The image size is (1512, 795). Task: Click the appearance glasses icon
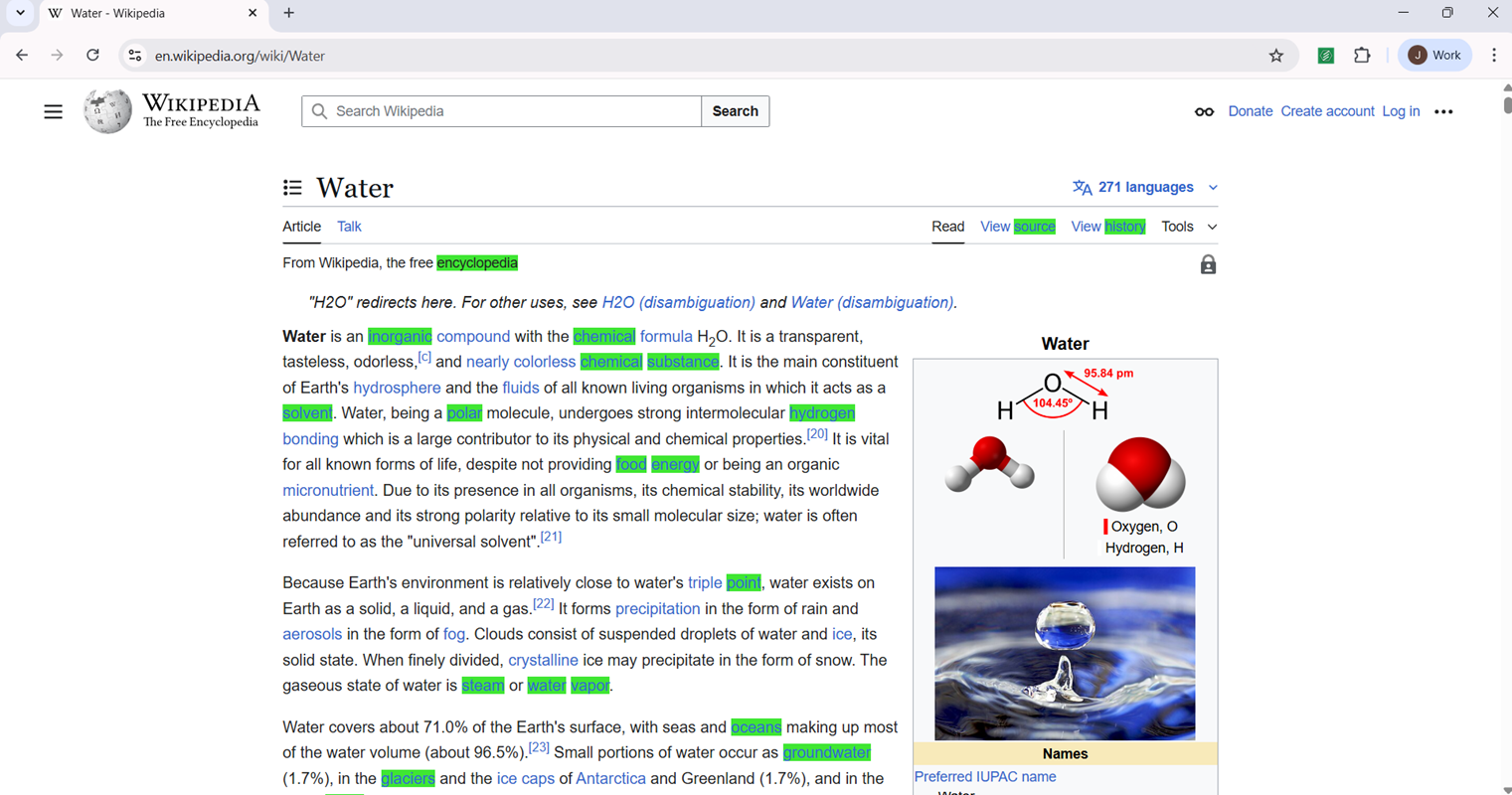click(x=1204, y=111)
